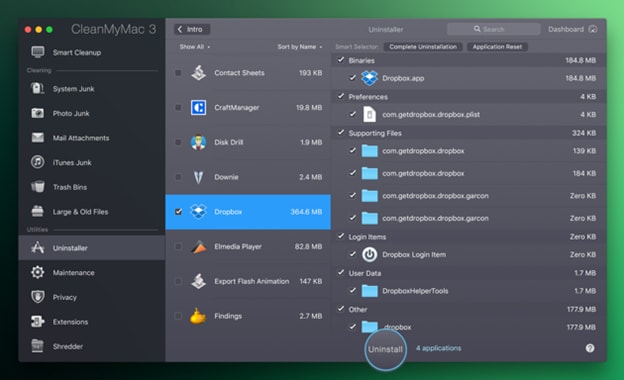Uncheck the Dropbox app checkbox

pos(178,211)
